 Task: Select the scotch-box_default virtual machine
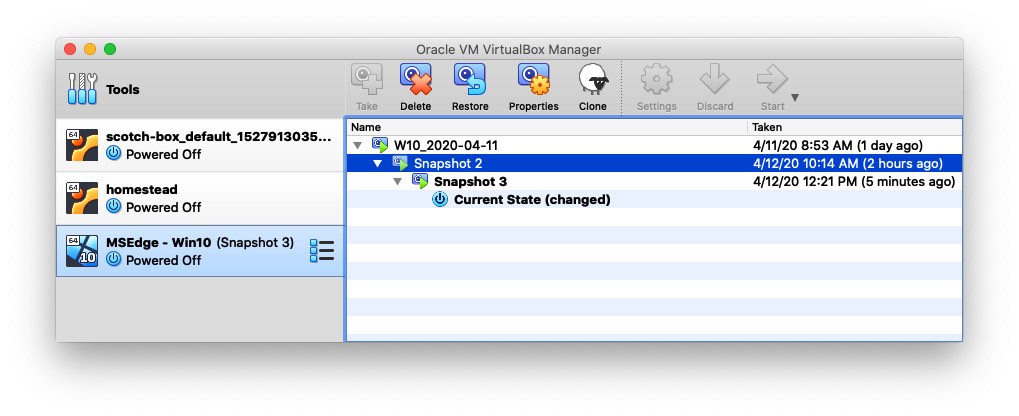click(x=200, y=145)
